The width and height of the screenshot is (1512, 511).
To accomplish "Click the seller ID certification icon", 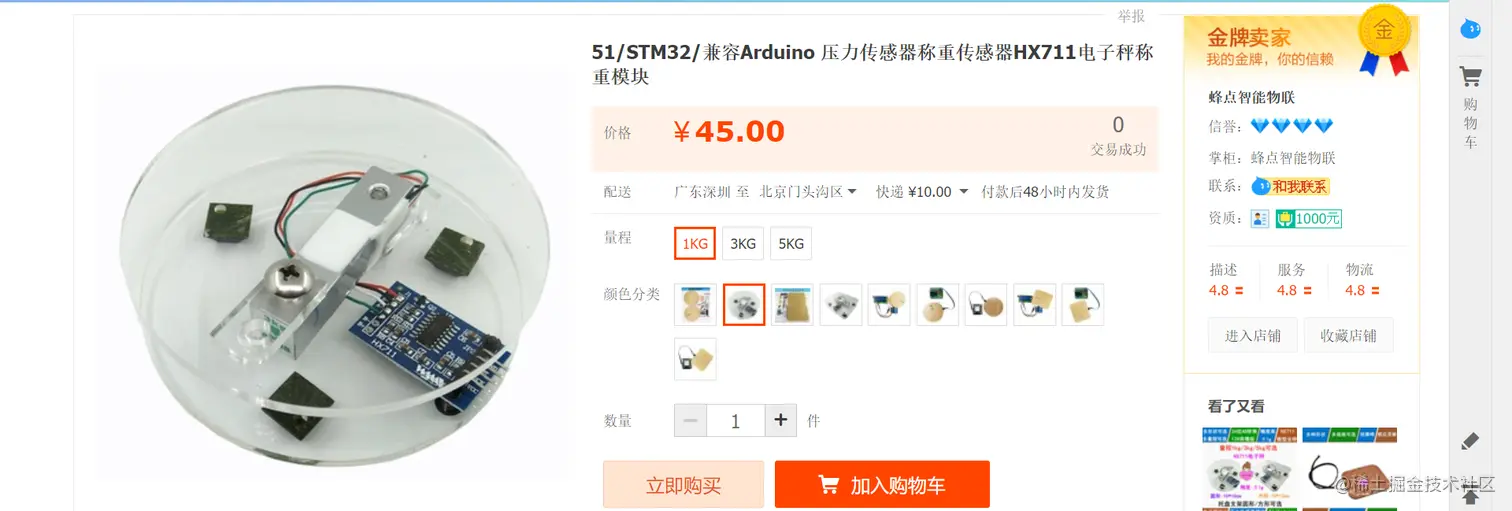I will coord(1260,218).
